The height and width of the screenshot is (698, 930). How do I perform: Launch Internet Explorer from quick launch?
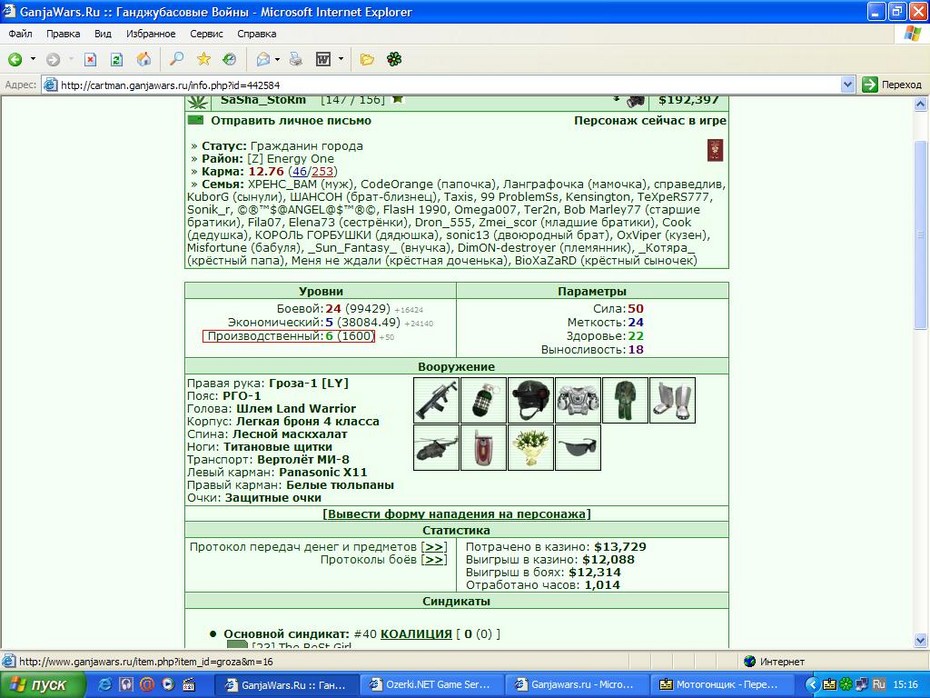(x=105, y=684)
